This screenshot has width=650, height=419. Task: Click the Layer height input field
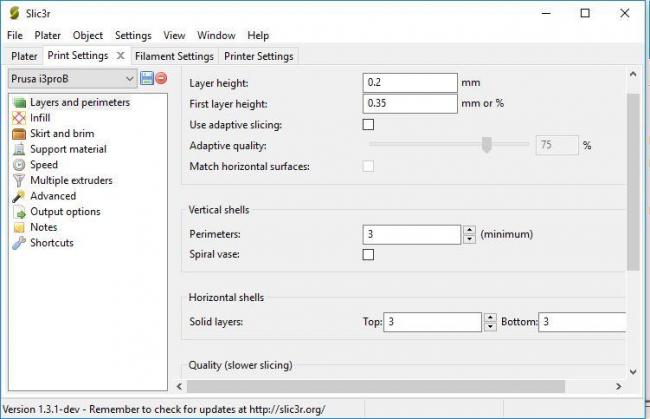coord(410,82)
